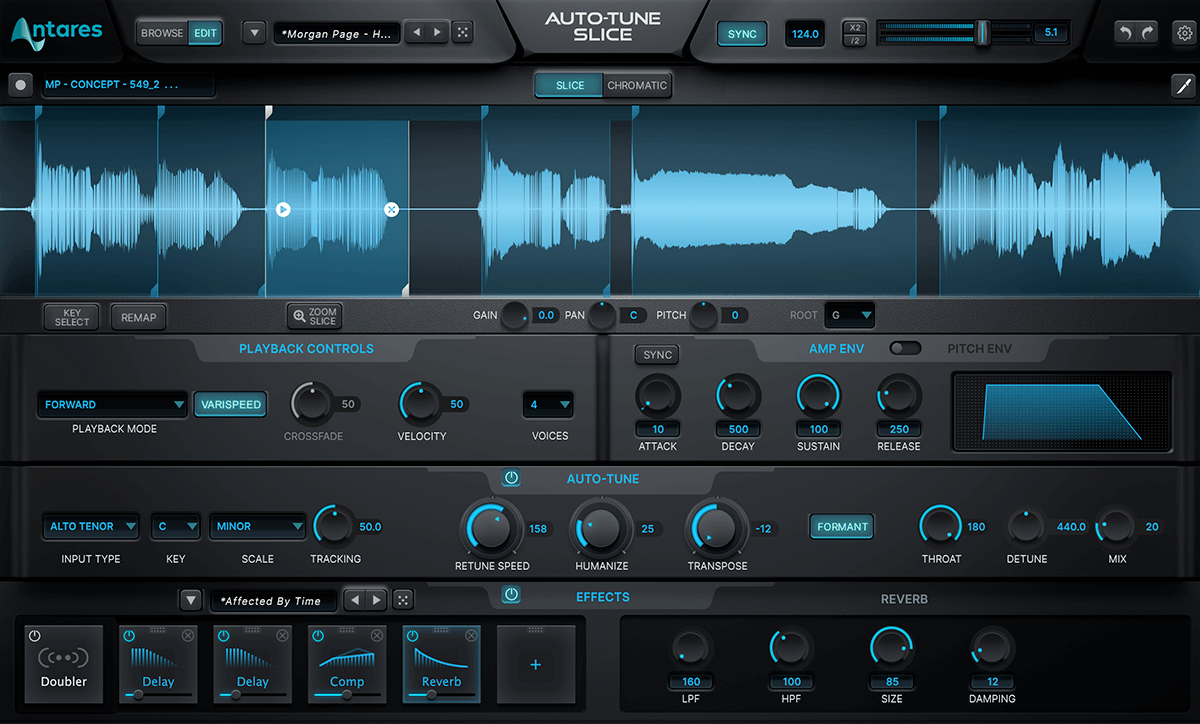Image resolution: width=1200 pixels, height=724 pixels.
Task: Toggle Varispeed playback
Action: click(x=230, y=404)
